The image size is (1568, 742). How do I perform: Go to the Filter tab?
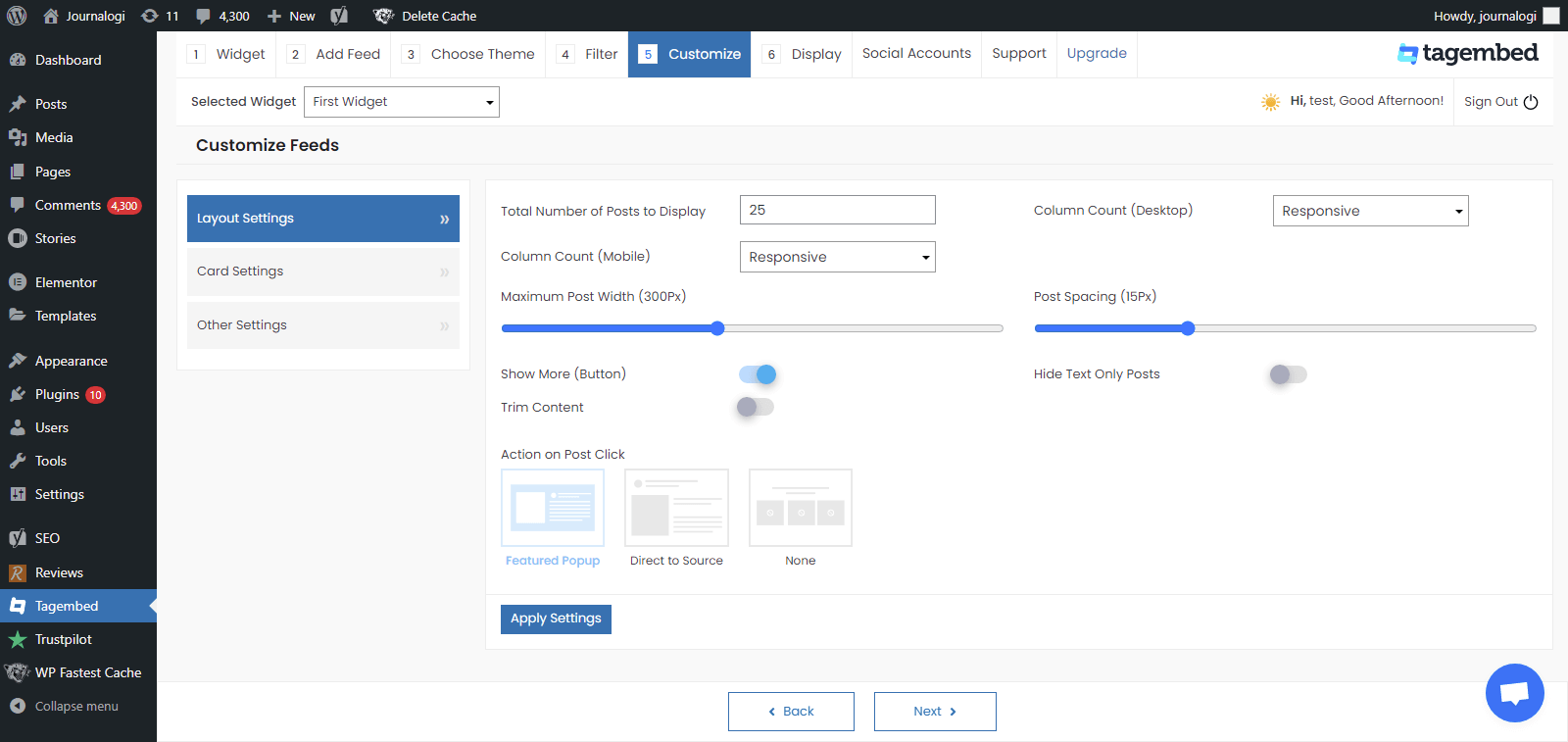click(587, 54)
